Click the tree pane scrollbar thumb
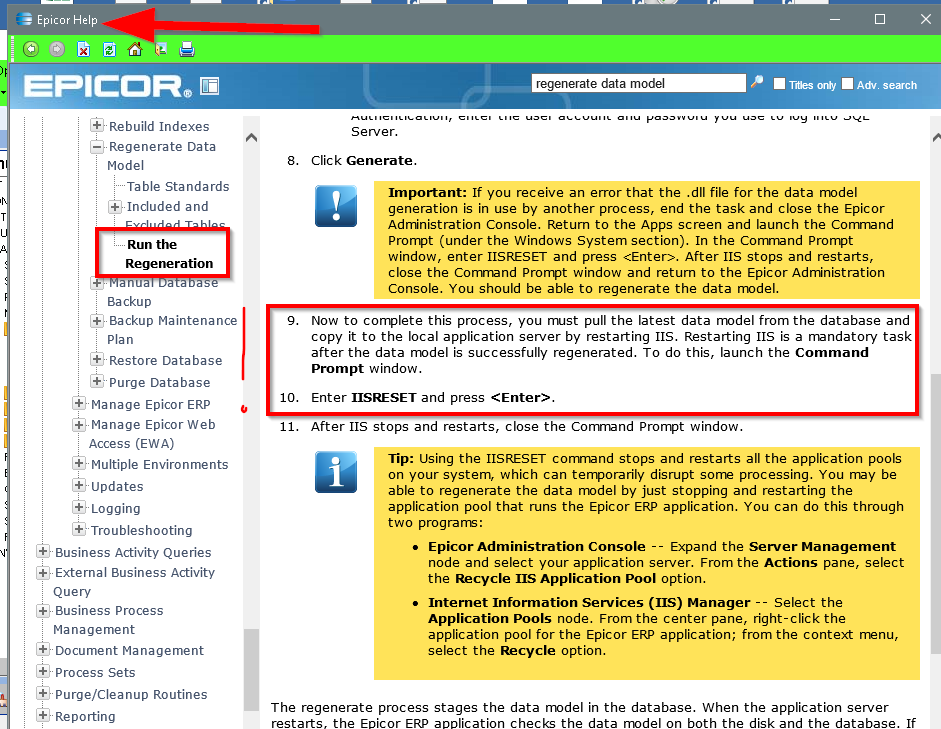 coord(251,669)
